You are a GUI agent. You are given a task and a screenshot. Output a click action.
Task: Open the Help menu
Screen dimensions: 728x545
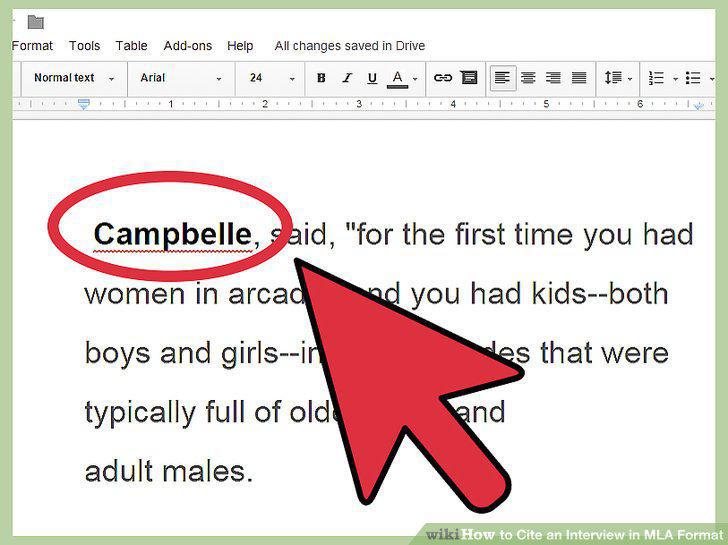tap(240, 46)
